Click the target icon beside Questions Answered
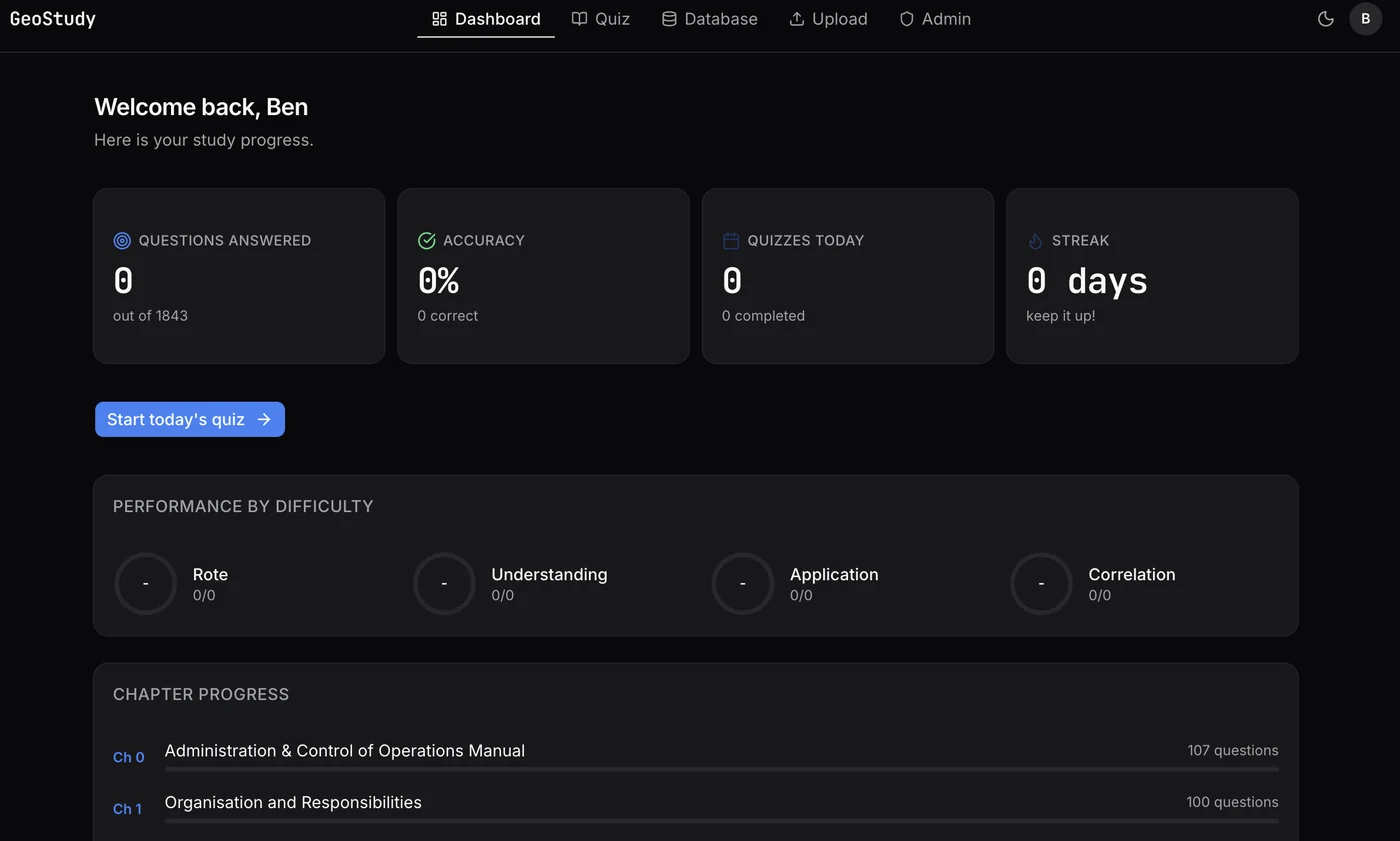Image resolution: width=1400 pixels, height=841 pixels. 122,241
